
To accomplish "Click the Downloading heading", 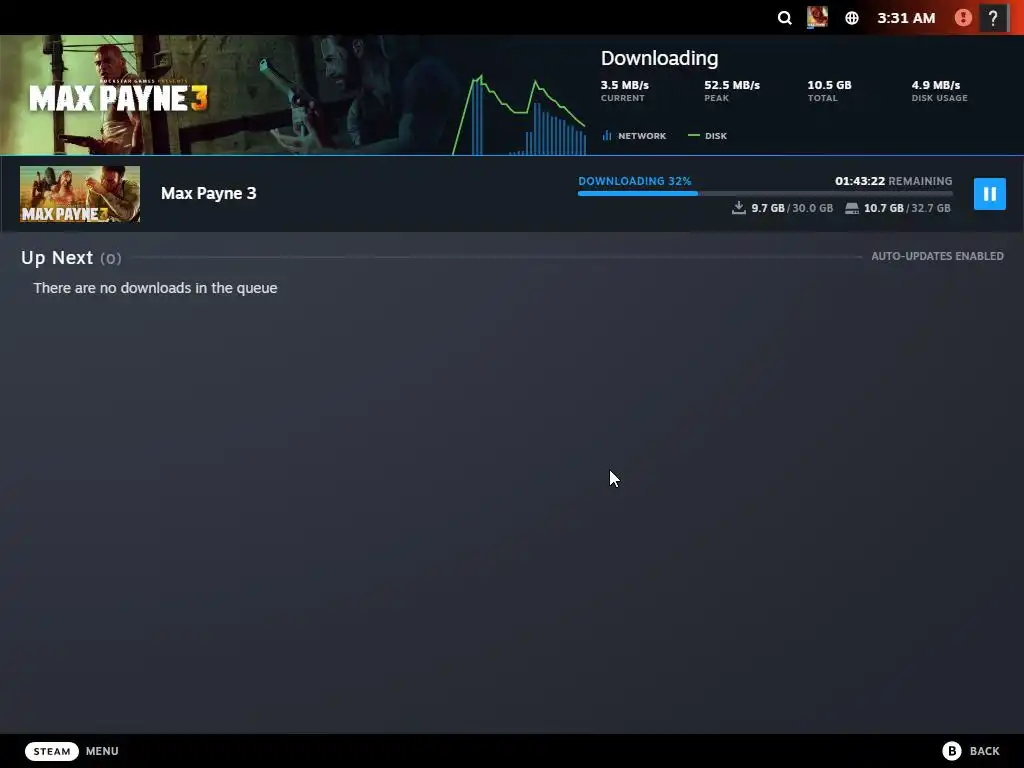I will pos(659,58).
